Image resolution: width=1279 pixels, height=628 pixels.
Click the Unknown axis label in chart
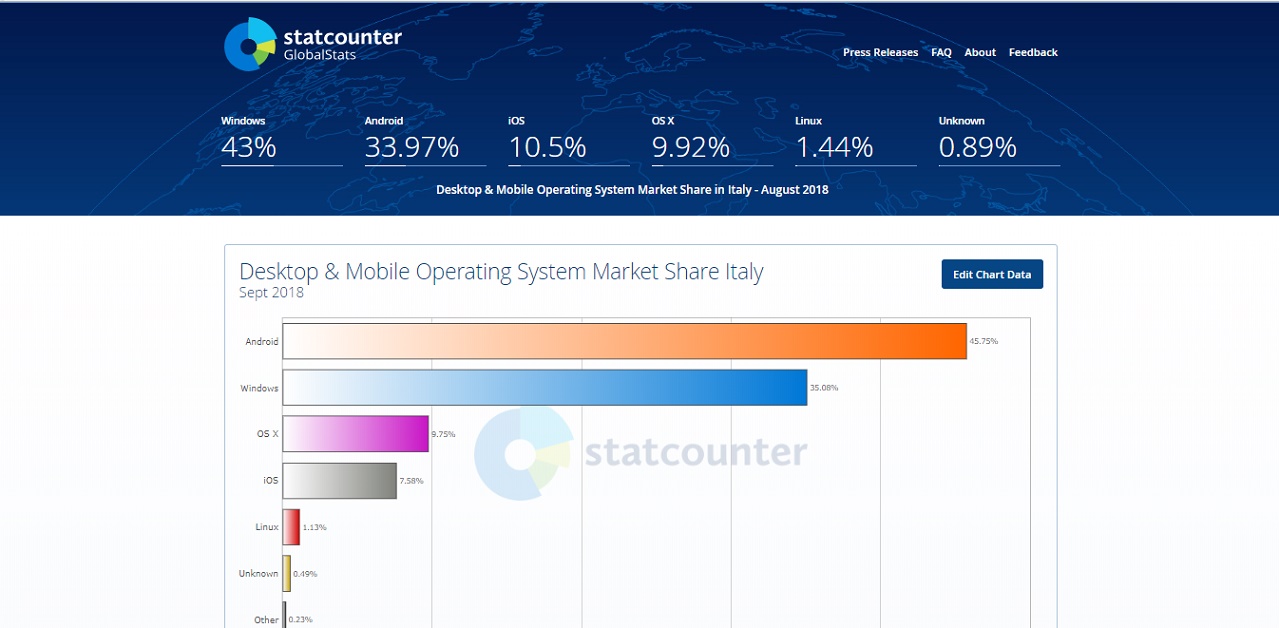pyautogui.click(x=258, y=574)
